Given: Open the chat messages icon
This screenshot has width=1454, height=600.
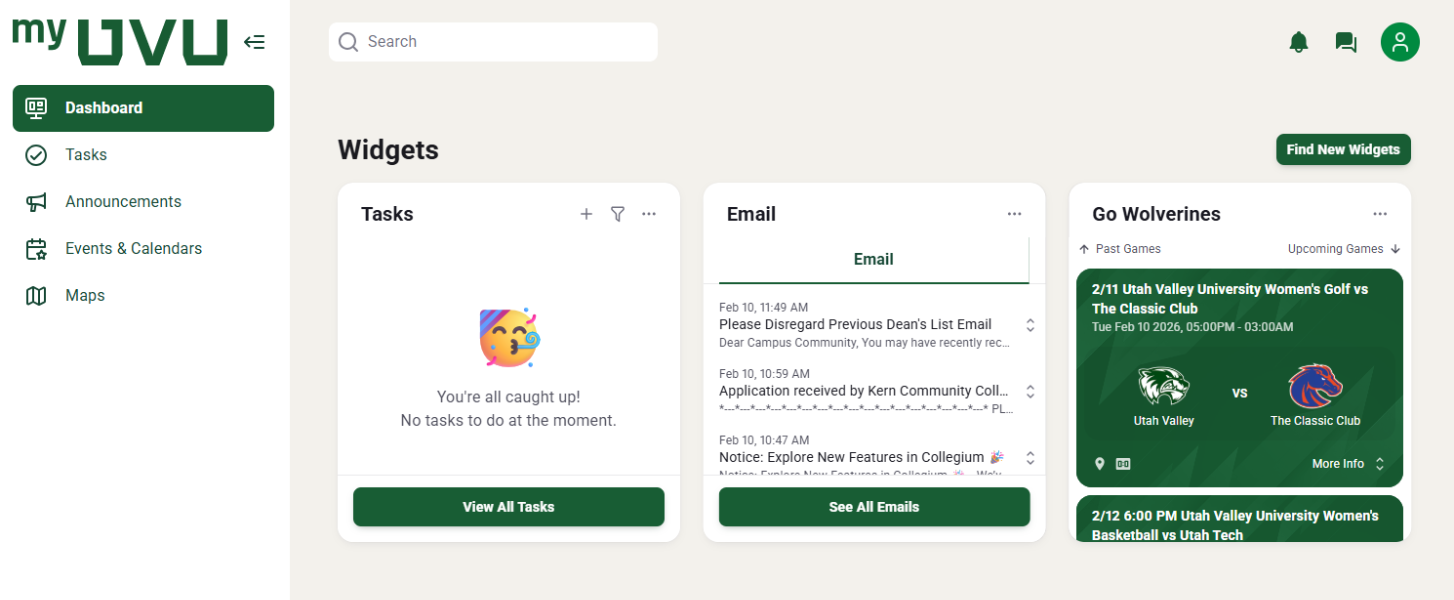Looking at the screenshot, I should click(x=1346, y=42).
